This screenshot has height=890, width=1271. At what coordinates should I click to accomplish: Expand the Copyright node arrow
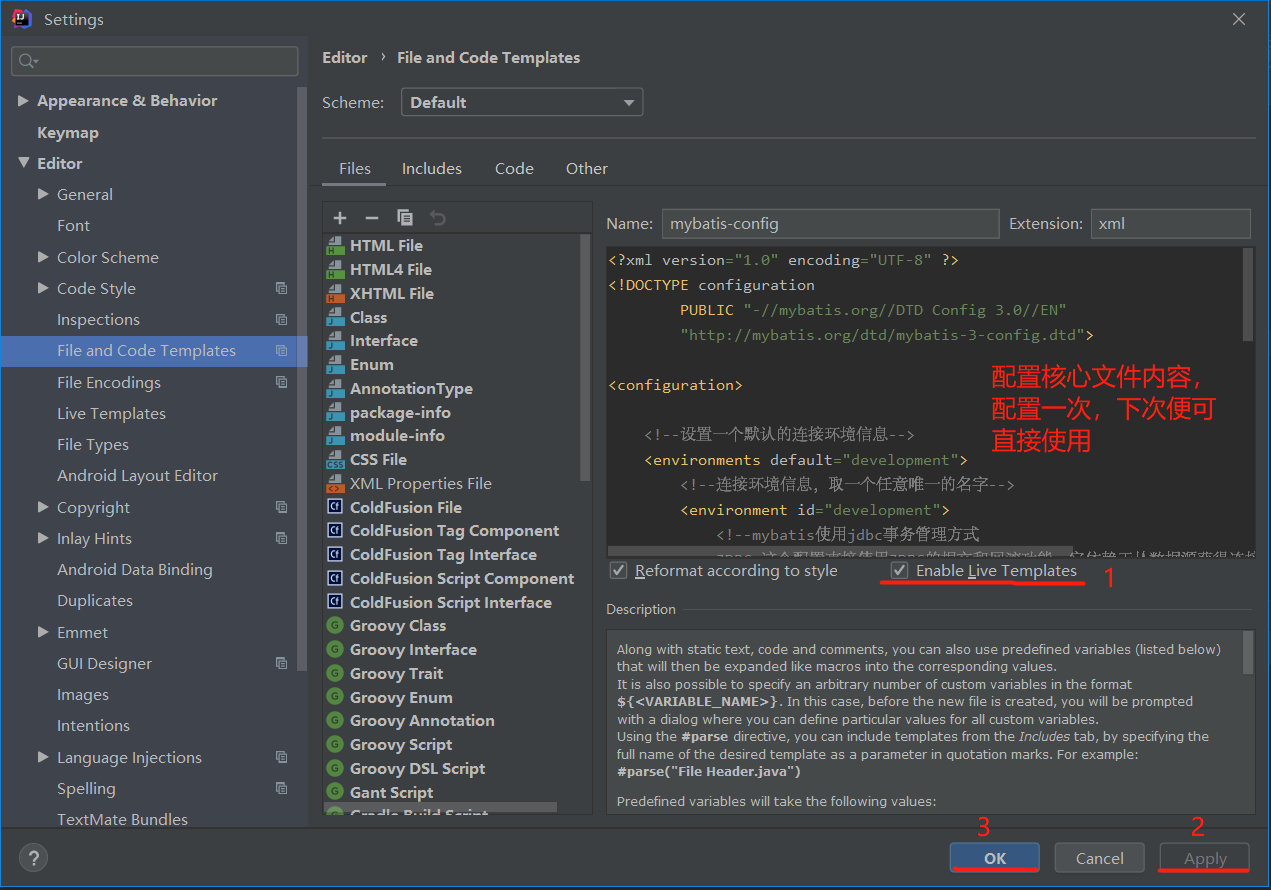coord(43,508)
